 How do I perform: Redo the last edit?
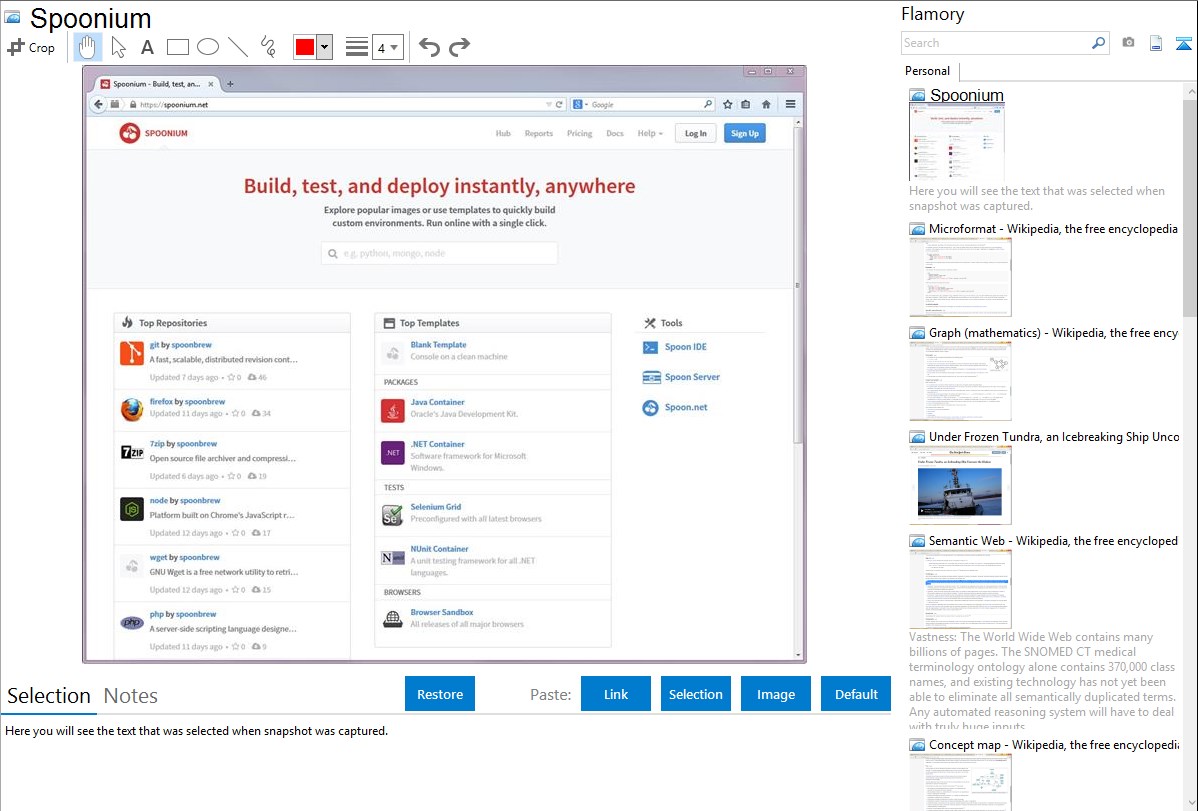coord(459,47)
